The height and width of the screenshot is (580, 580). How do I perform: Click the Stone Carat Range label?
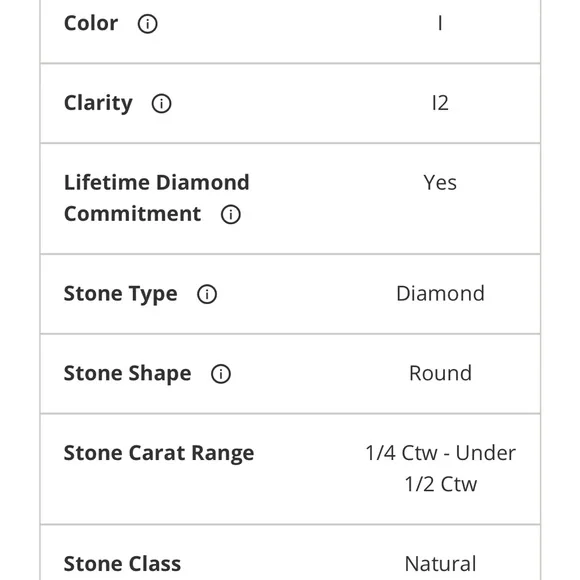[x=159, y=453]
